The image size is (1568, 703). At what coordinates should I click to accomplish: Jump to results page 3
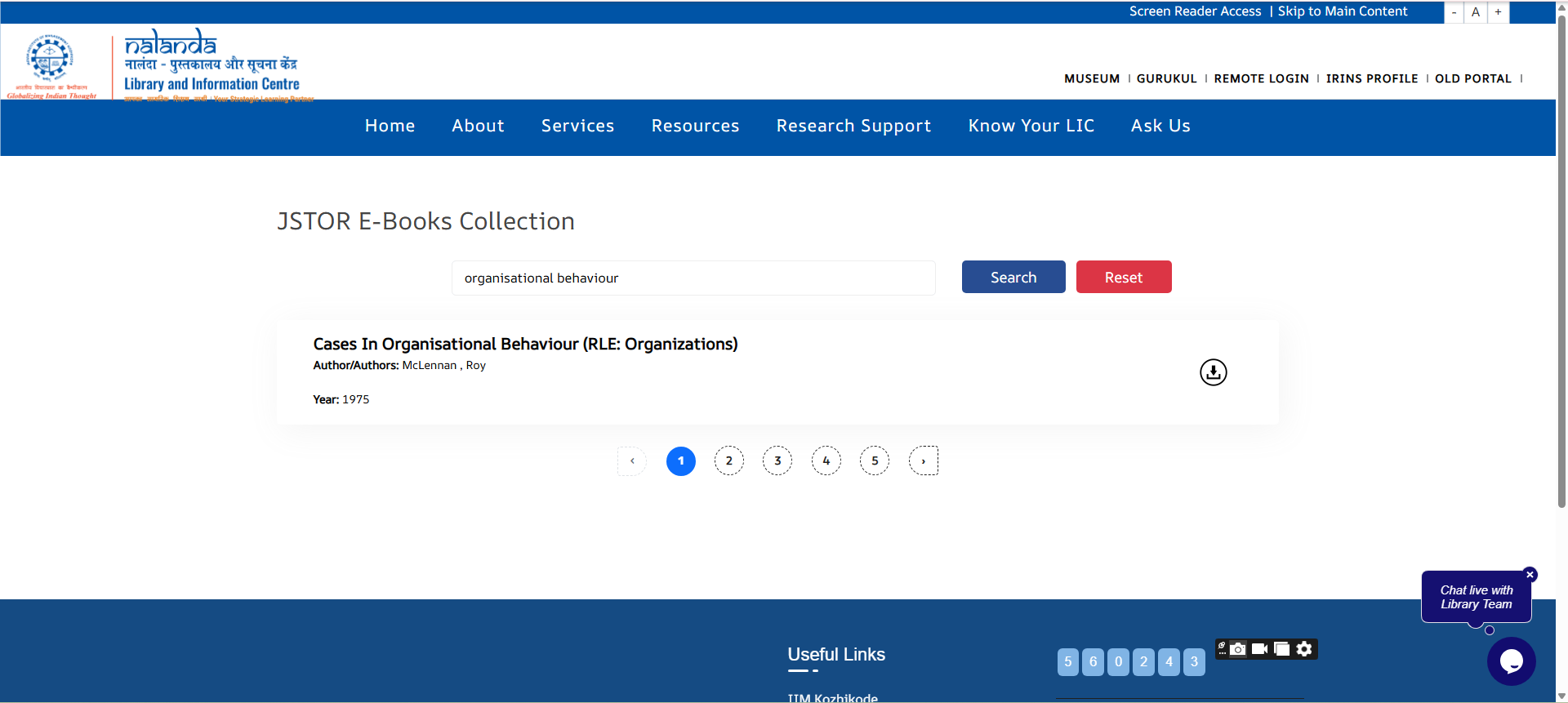(x=777, y=461)
